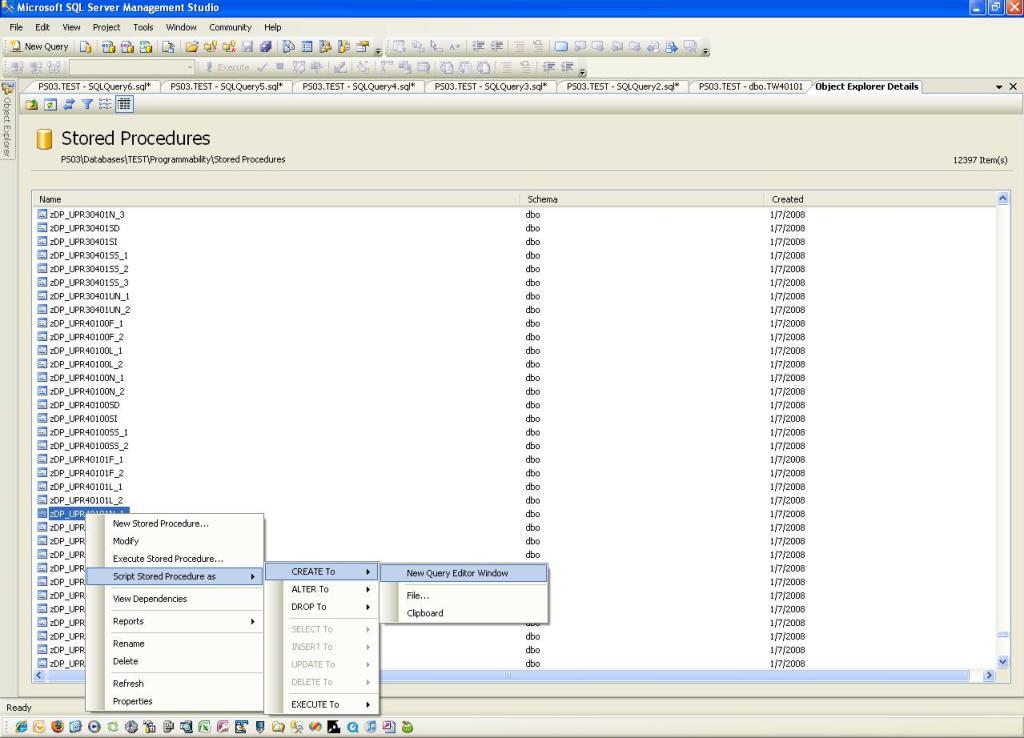
Task: Open the auto-hidden Object Explorer side tab
Action: click(7, 120)
